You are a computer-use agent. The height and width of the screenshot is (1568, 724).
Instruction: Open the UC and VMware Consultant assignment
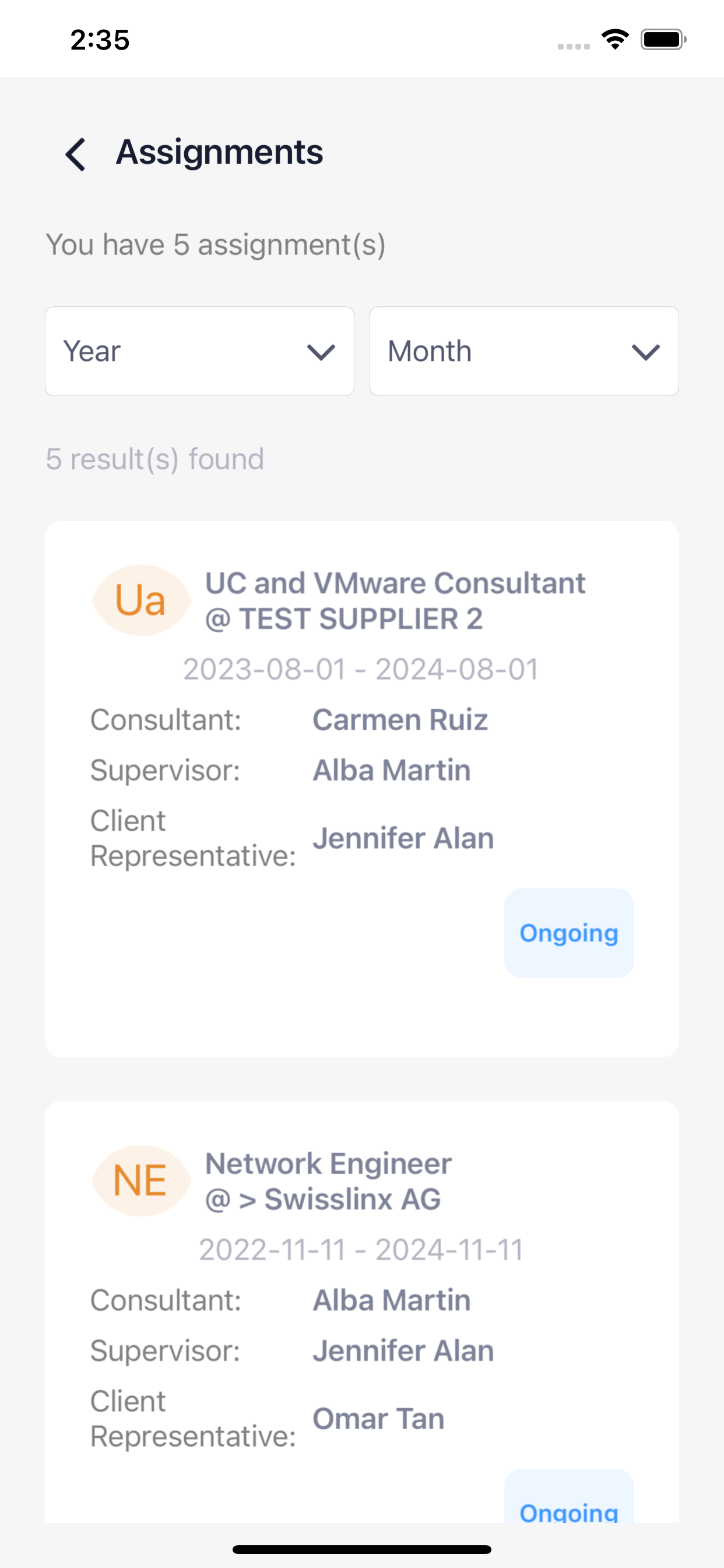(x=395, y=601)
